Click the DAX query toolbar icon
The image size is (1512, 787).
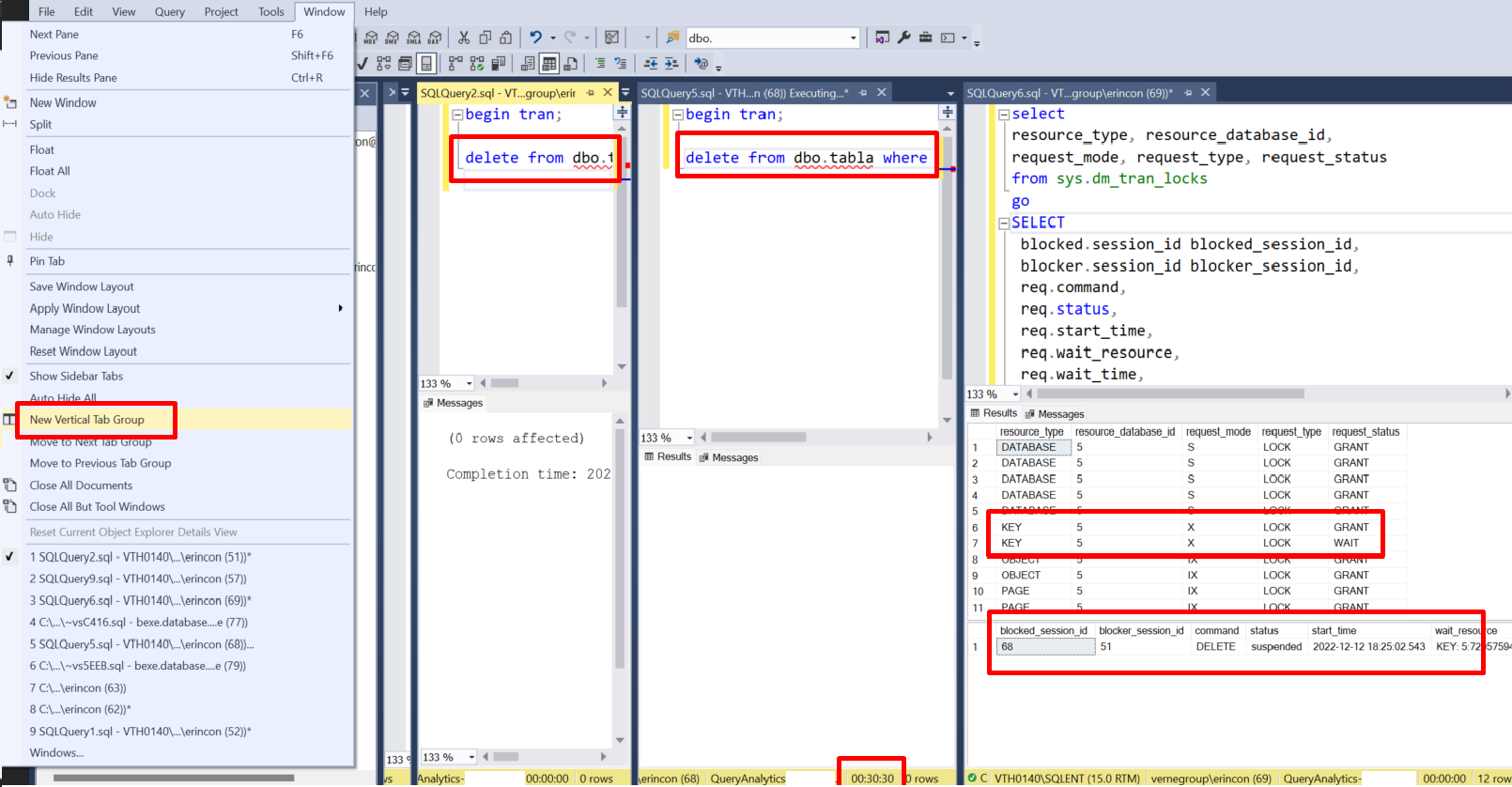pyautogui.click(x=434, y=38)
